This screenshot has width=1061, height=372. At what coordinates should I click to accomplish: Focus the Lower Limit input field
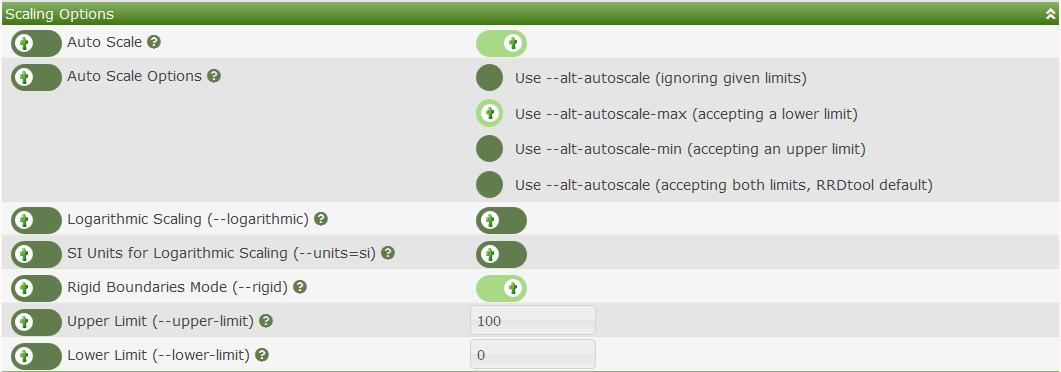click(x=533, y=354)
